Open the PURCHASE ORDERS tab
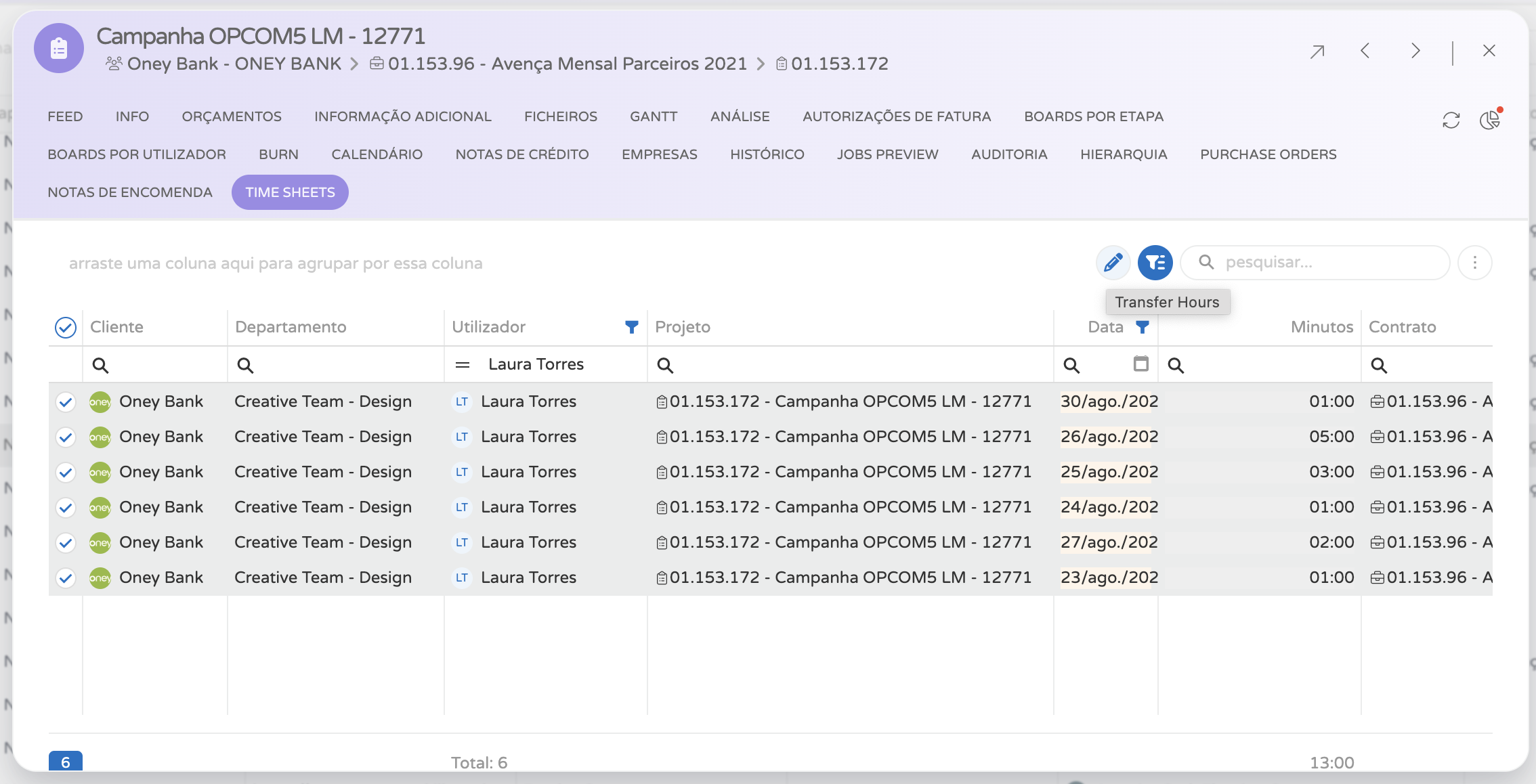Viewport: 1536px width, 784px height. tap(1268, 154)
